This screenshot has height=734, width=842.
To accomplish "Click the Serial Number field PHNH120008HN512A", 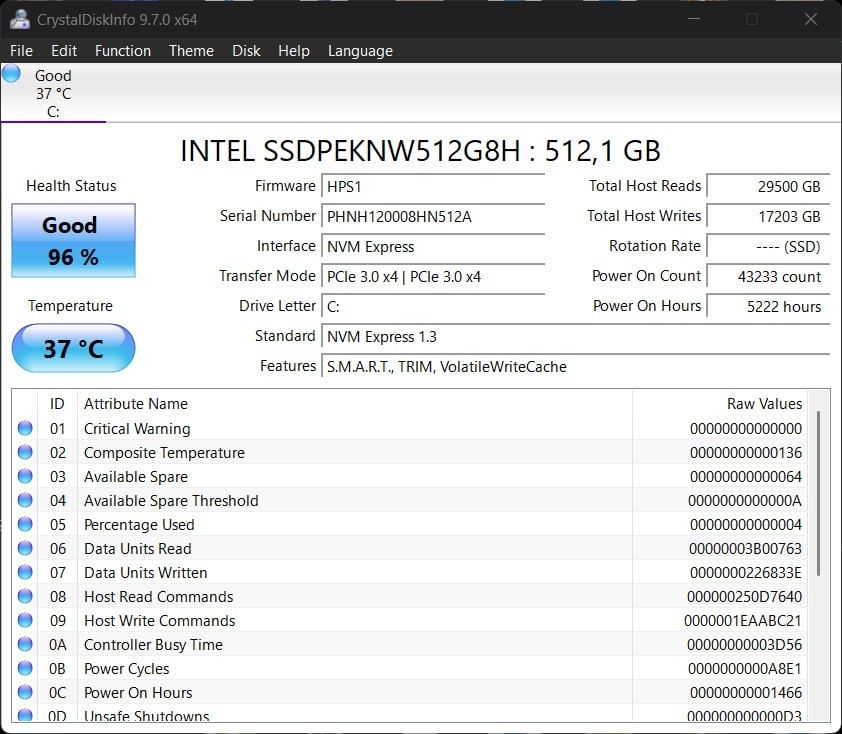I will pos(433,216).
